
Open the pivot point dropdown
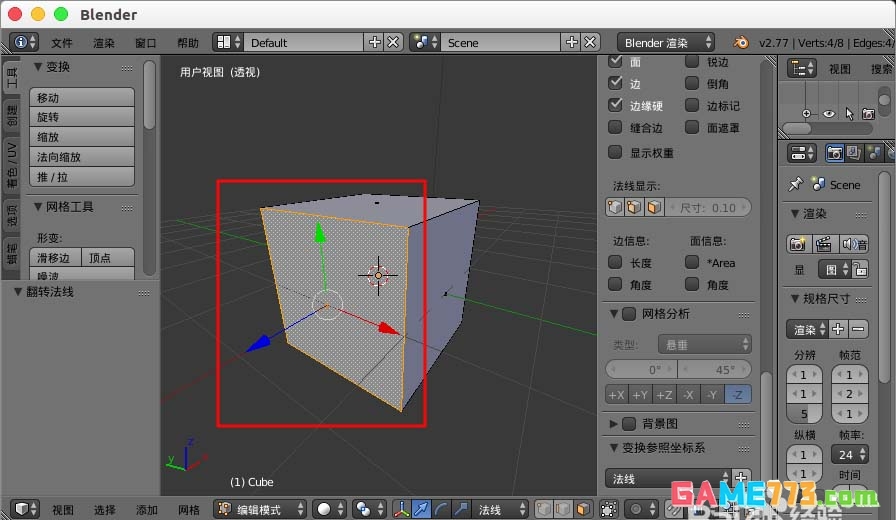click(369, 509)
